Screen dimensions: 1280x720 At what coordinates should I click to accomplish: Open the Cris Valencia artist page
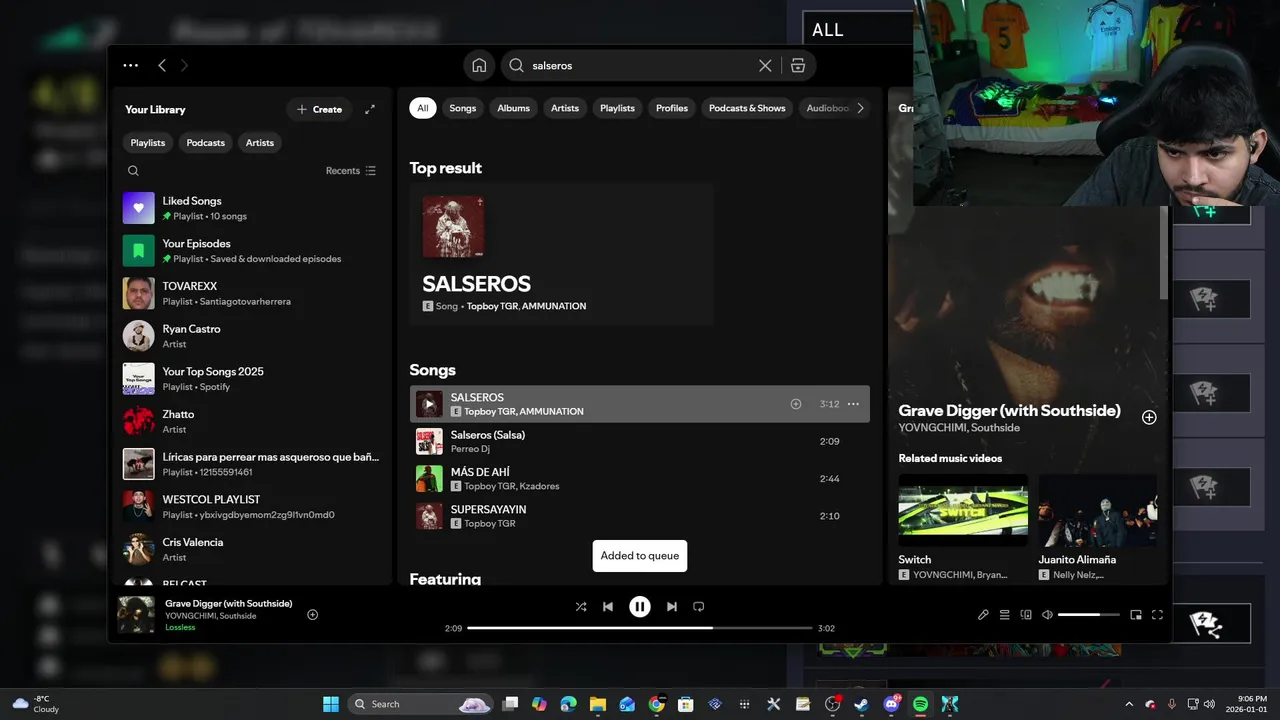[x=250, y=549]
